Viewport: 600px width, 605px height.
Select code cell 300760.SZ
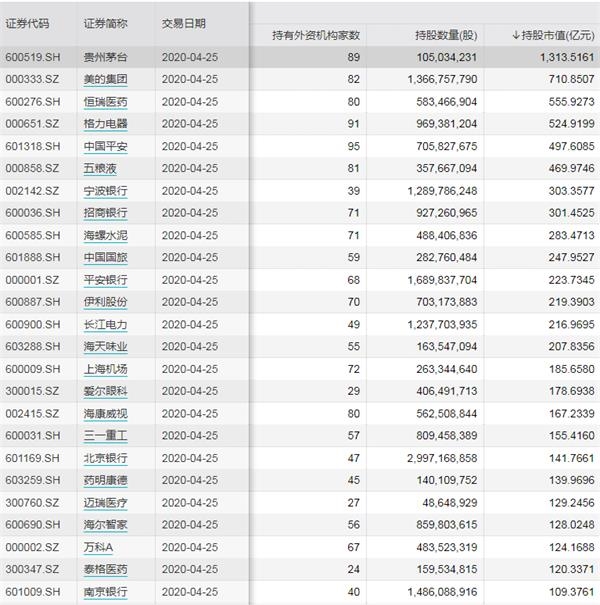(x=32, y=503)
